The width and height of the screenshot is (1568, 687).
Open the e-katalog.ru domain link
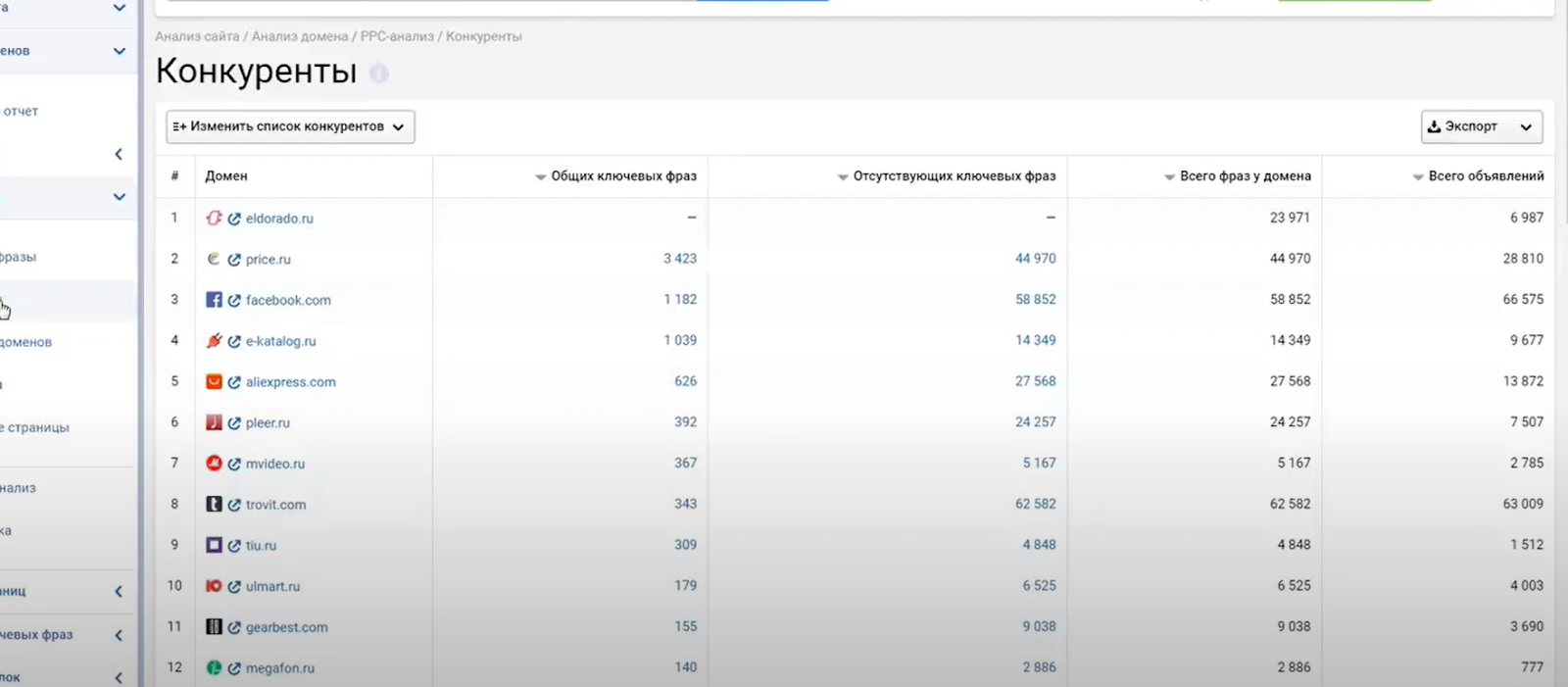[281, 341]
